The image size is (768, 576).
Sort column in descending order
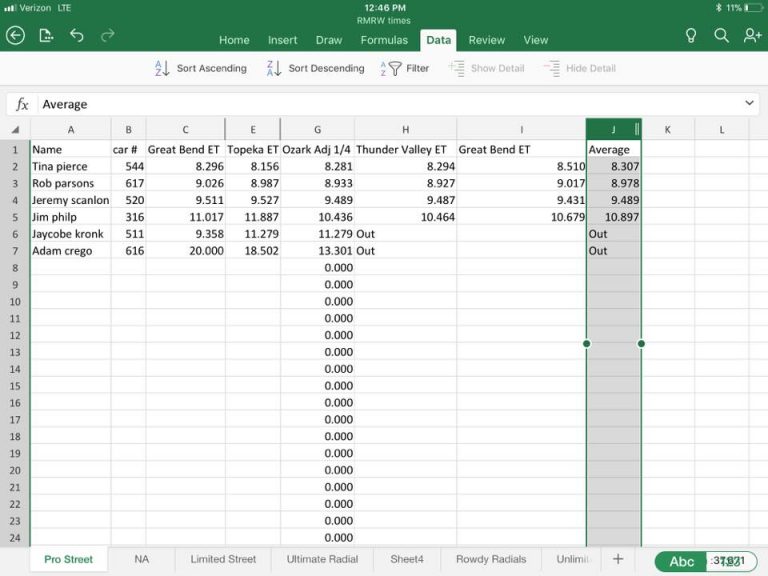click(x=315, y=68)
